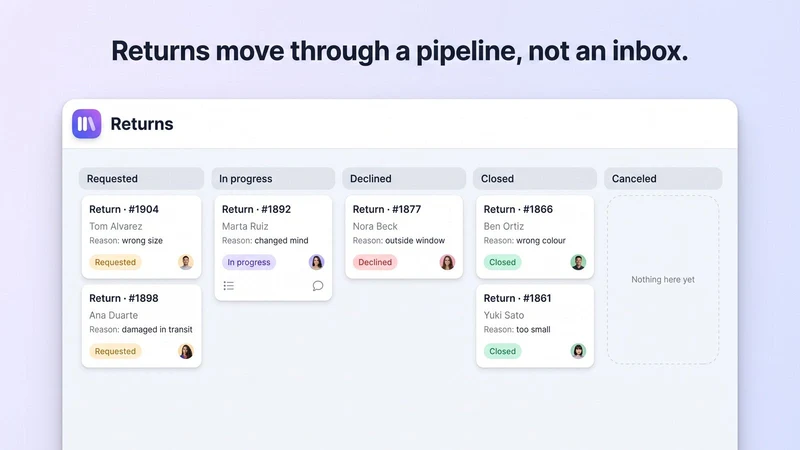800x450 pixels.
Task: Click assignee avatar on Return #1866
Action: pyautogui.click(x=578, y=262)
